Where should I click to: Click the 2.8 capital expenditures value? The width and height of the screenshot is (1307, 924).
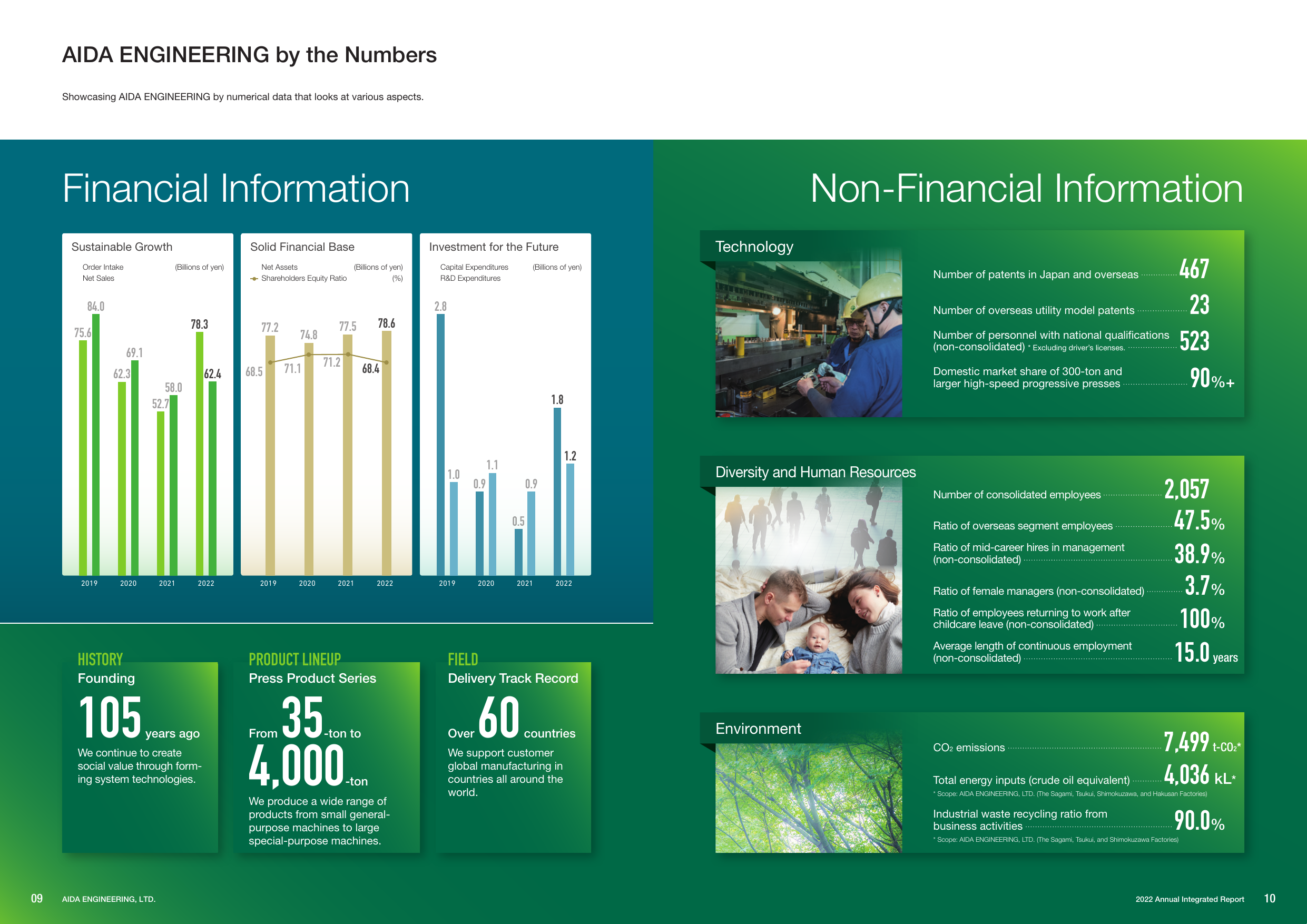click(x=440, y=307)
